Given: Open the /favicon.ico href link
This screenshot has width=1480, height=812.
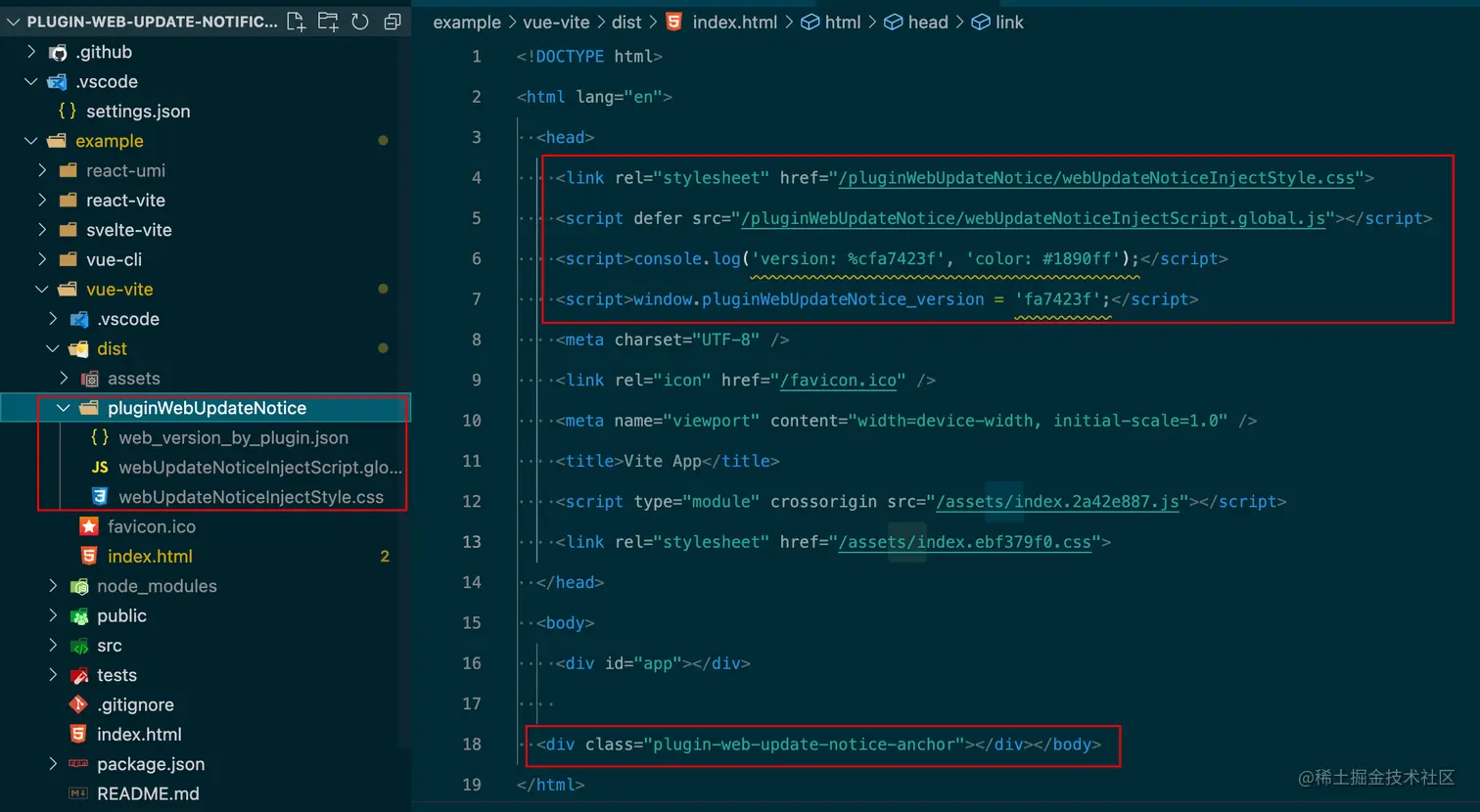Looking at the screenshot, I should tap(838, 381).
